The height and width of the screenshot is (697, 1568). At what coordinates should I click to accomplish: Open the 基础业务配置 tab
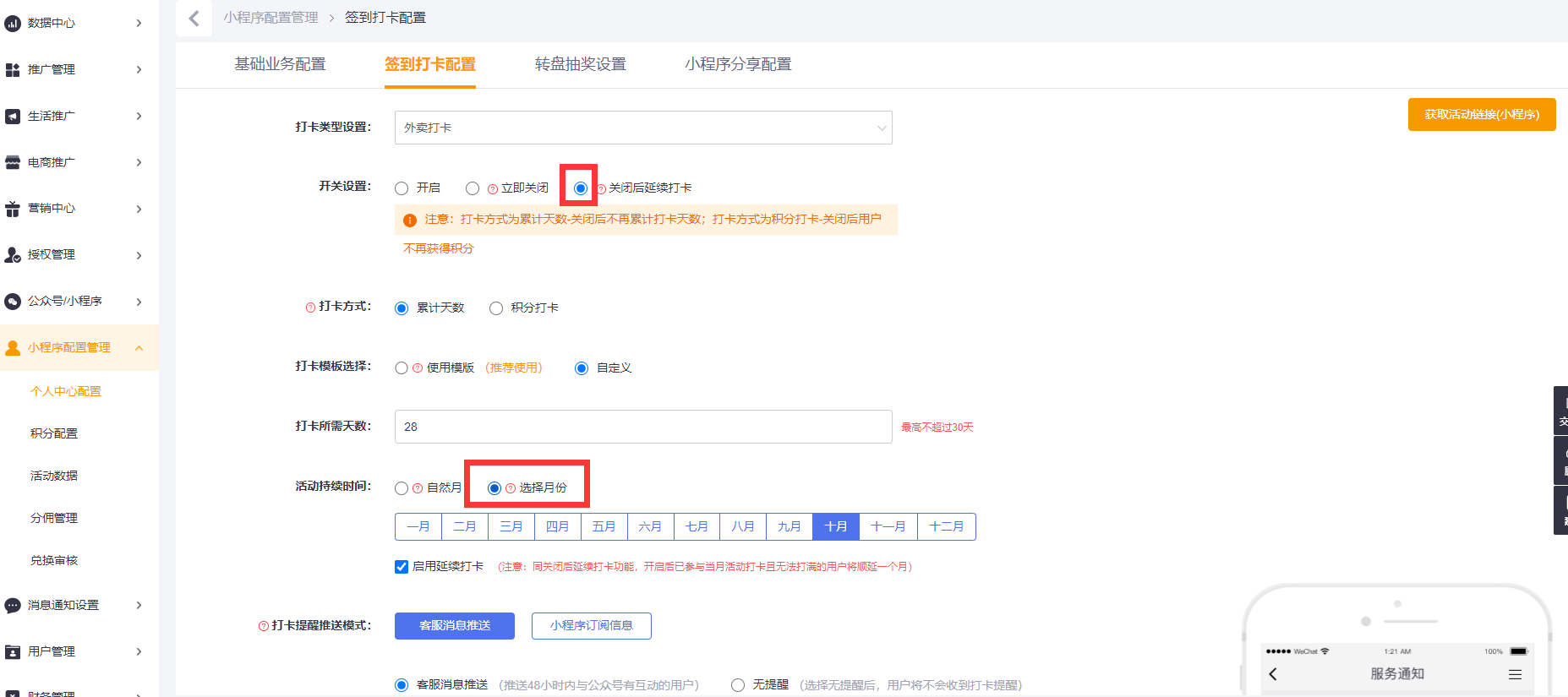point(280,64)
